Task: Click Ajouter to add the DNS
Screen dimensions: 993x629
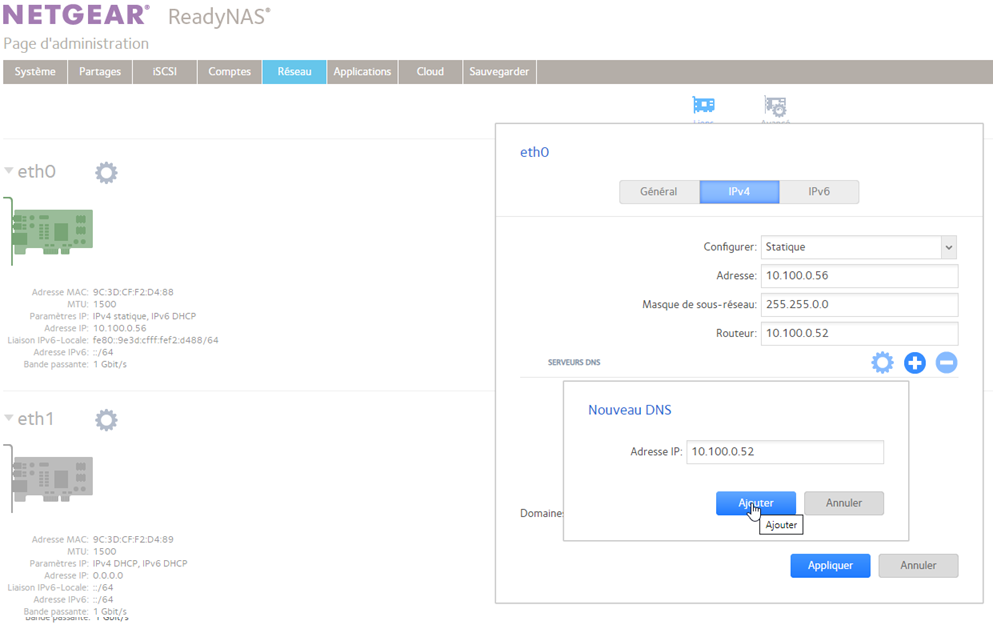Action: [756, 503]
